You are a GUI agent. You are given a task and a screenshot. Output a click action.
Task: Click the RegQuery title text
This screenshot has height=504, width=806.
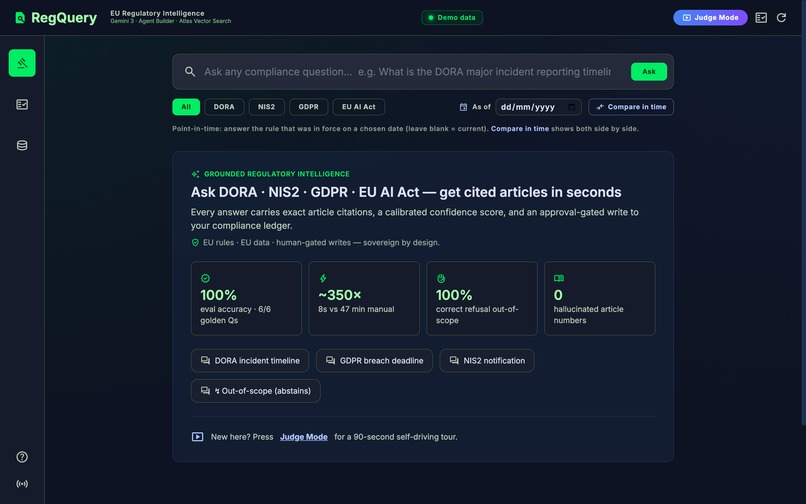click(64, 18)
